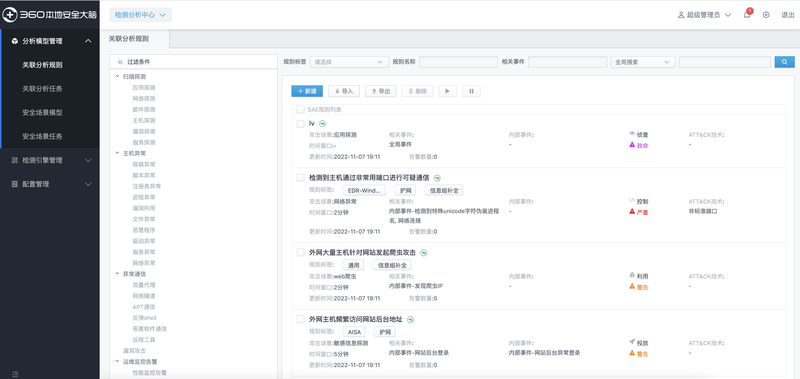800x379 pixels.
Task: Open the 全局搜索 dropdown
Action: pos(643,62)
